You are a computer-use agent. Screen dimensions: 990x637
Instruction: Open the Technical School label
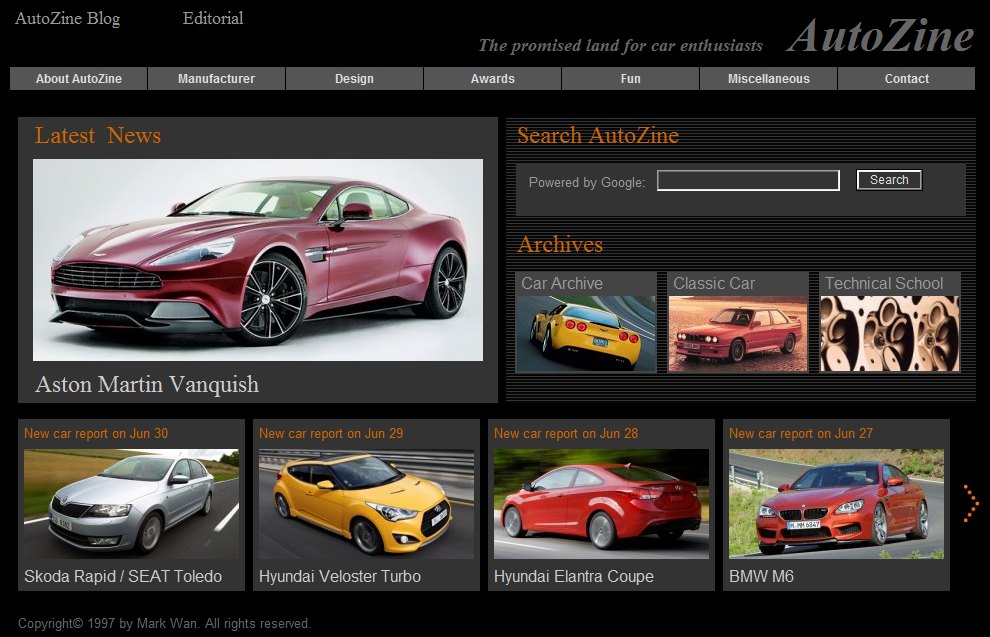884,283
